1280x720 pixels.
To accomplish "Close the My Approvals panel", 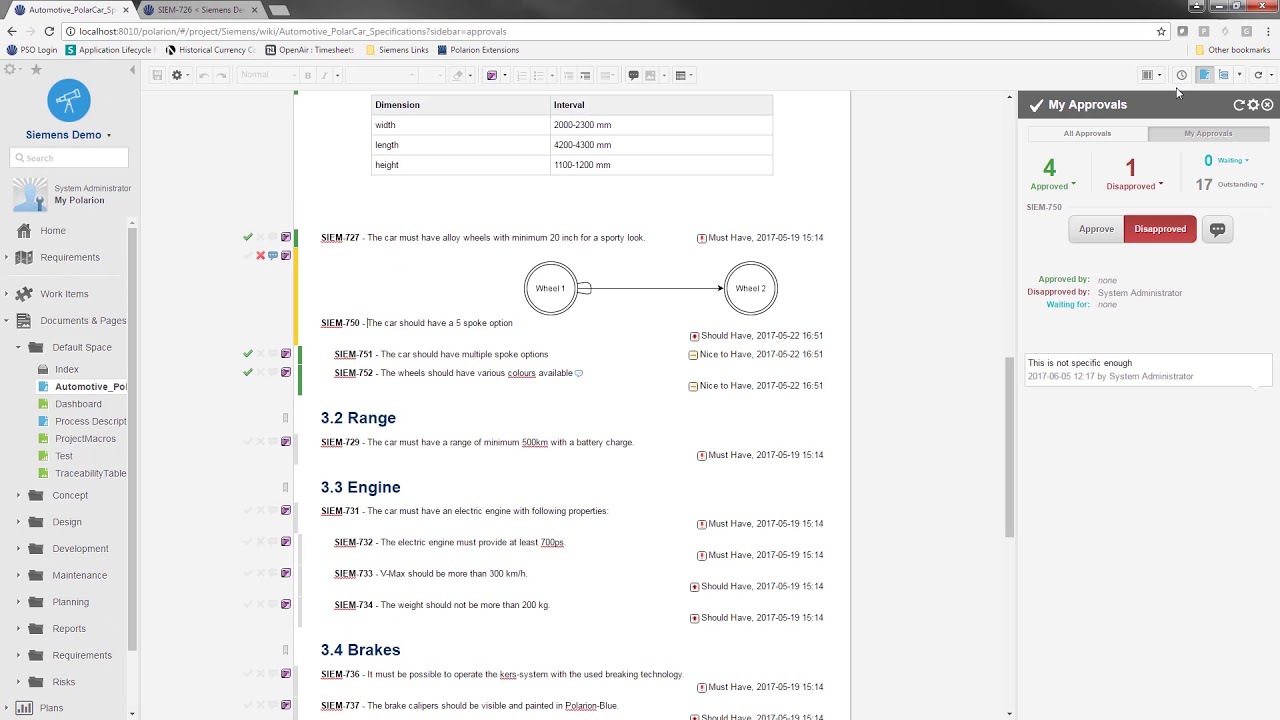I will pos(1267,104).
